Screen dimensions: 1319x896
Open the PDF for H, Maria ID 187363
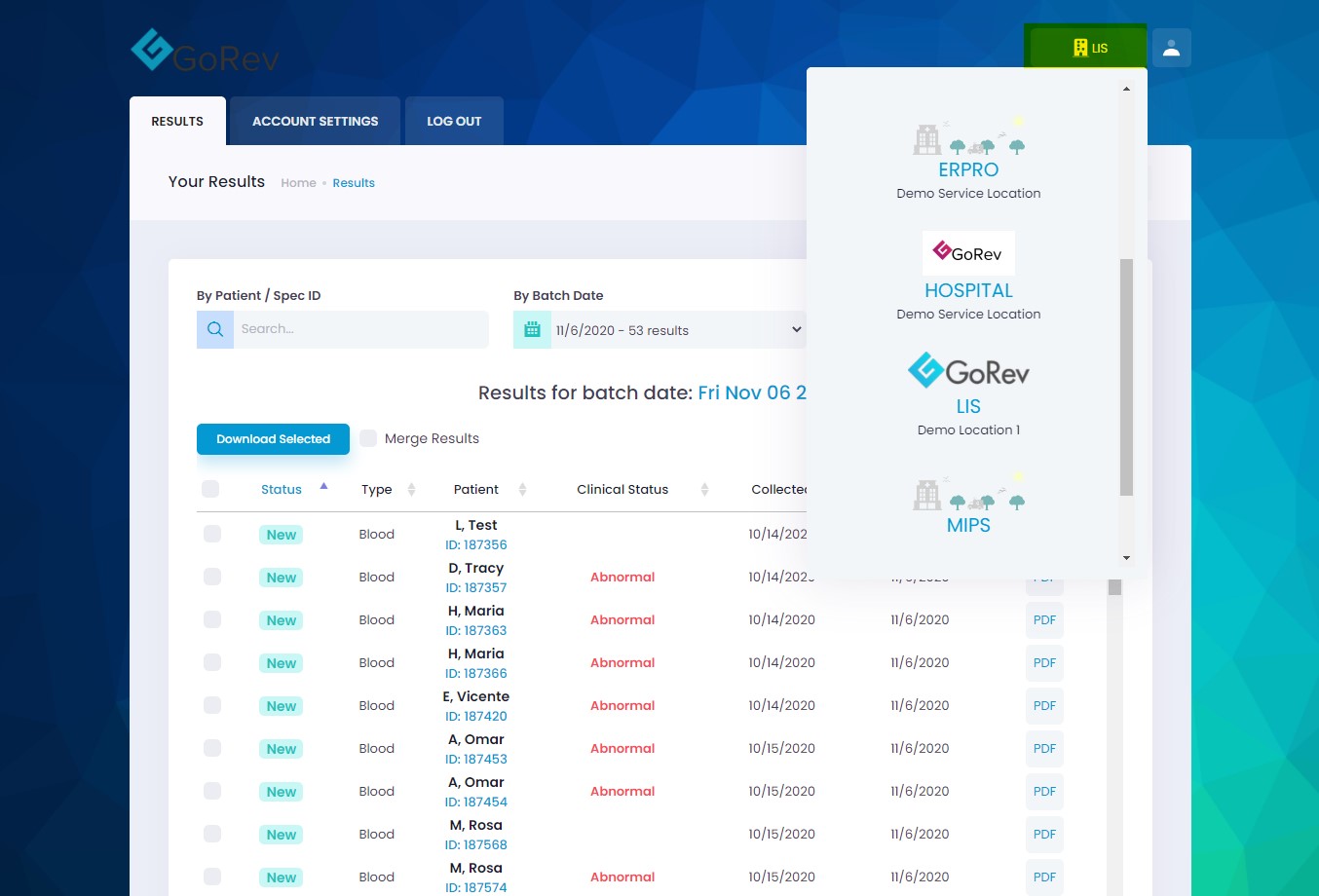coord(1044,619)
